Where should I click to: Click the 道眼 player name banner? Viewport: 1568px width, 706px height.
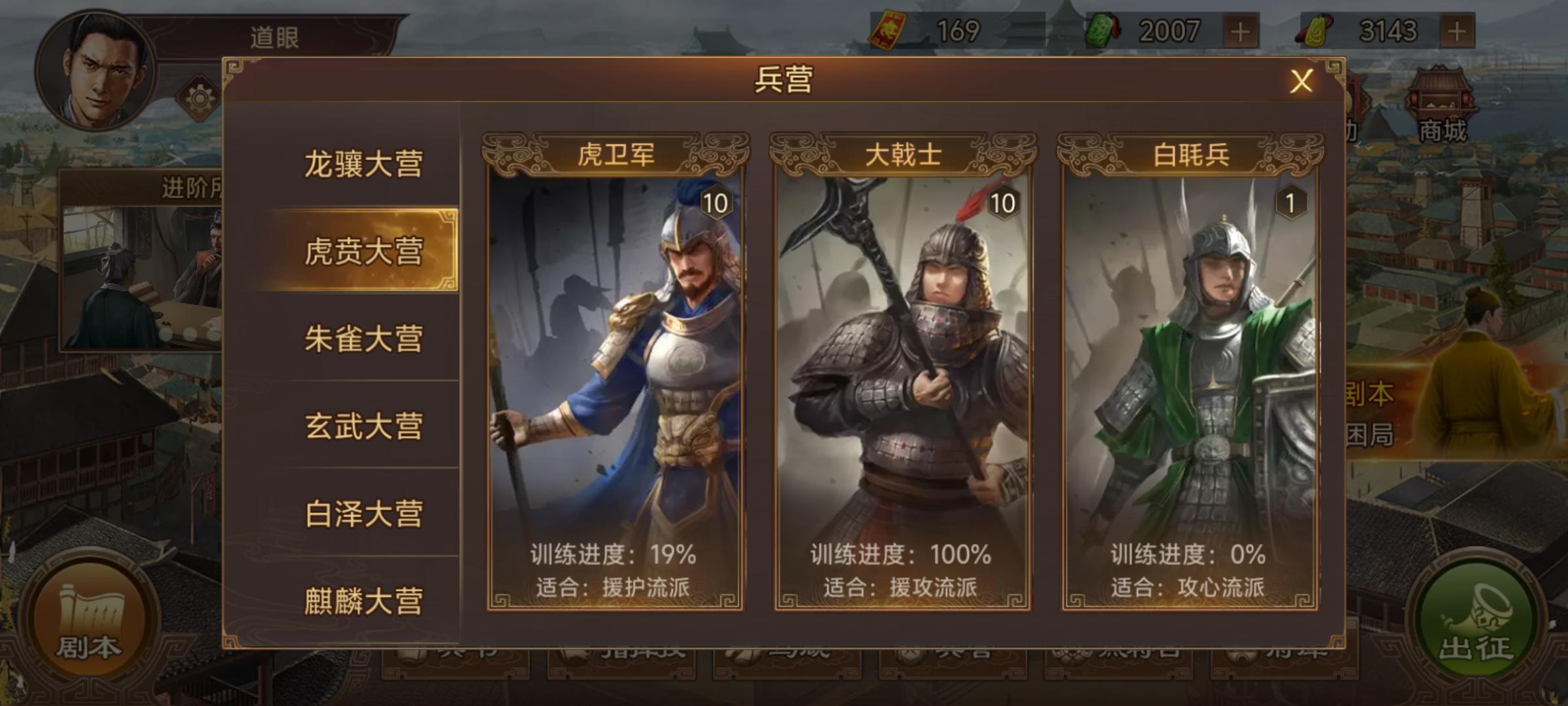(274, 38)
